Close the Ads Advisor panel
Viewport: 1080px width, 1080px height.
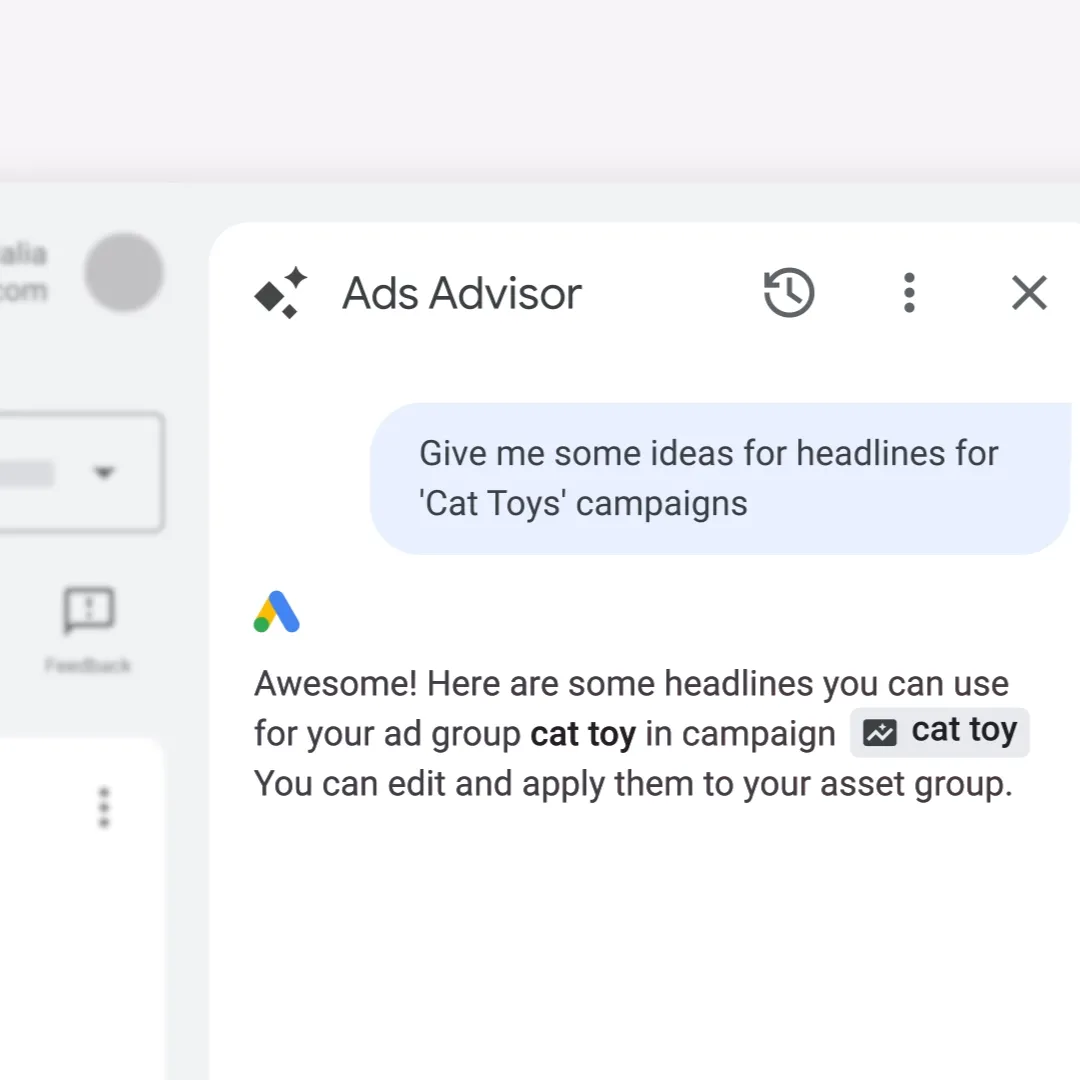click(x=1029, y=293)
